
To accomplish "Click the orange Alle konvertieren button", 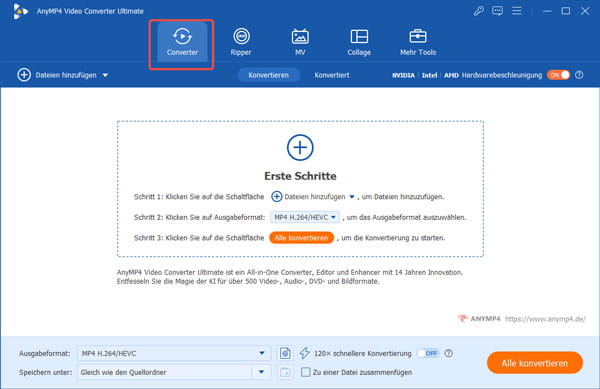I will [535, 363].
